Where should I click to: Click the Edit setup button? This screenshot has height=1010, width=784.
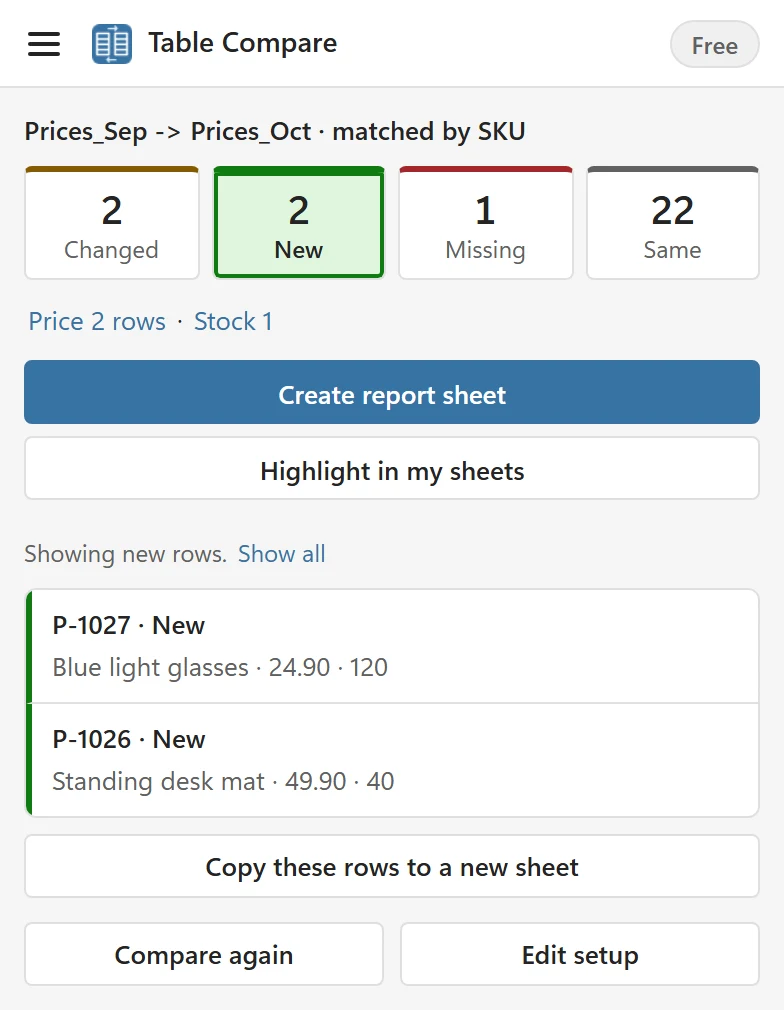point(580,954)
